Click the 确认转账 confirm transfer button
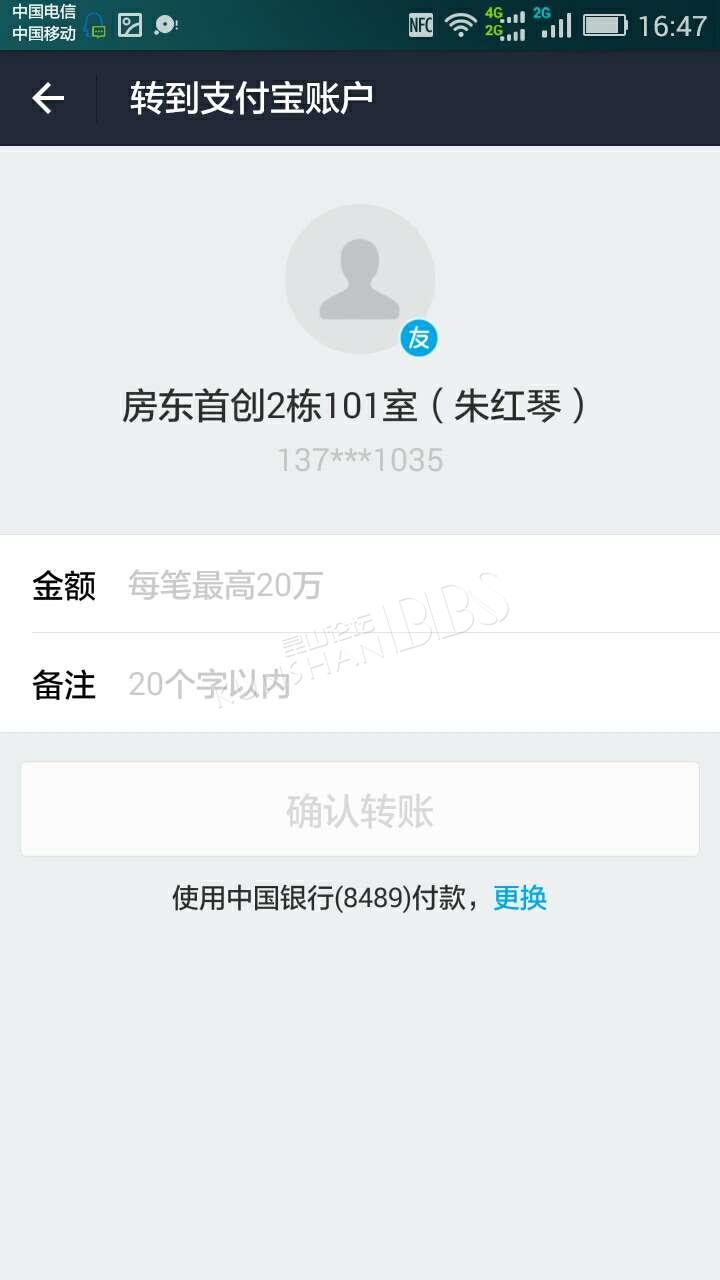 (x=360, y=810)
